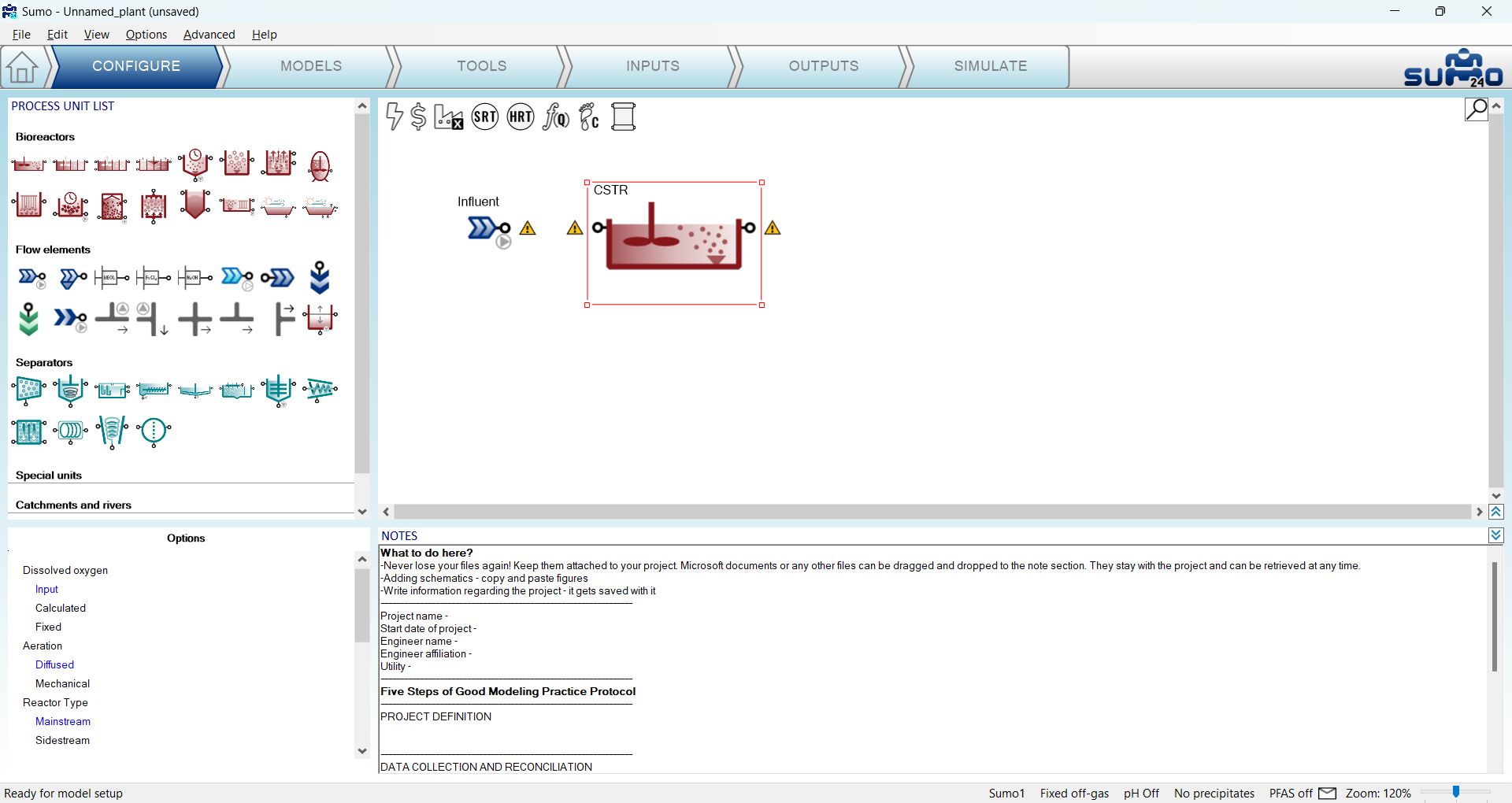The image size is (1512, 803).
Task: Choose Diffused aeration
Action: [x=54, y=664]
